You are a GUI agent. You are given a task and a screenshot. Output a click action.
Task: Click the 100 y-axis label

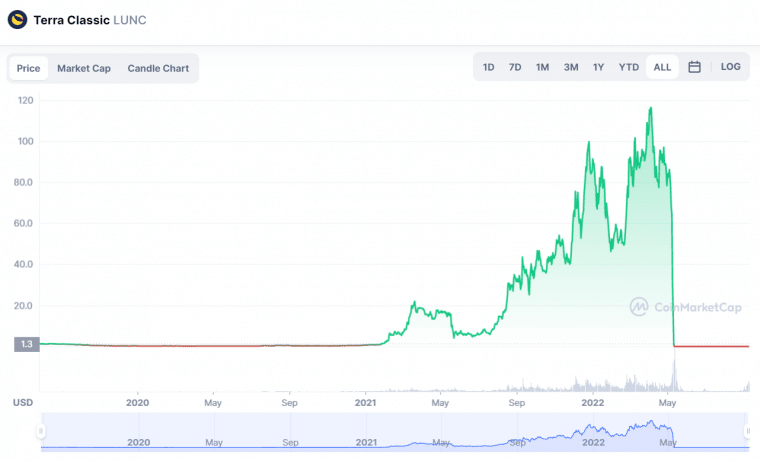point(25,142)
